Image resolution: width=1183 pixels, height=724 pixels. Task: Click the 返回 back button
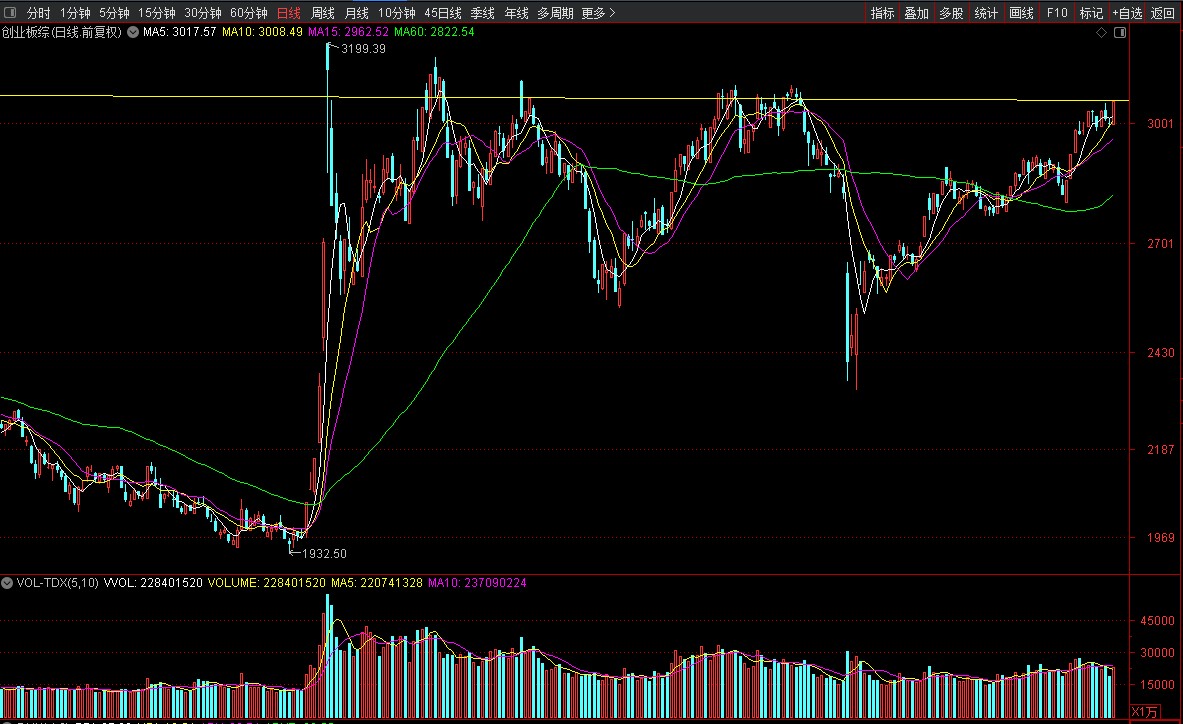tap(1163, 13)
